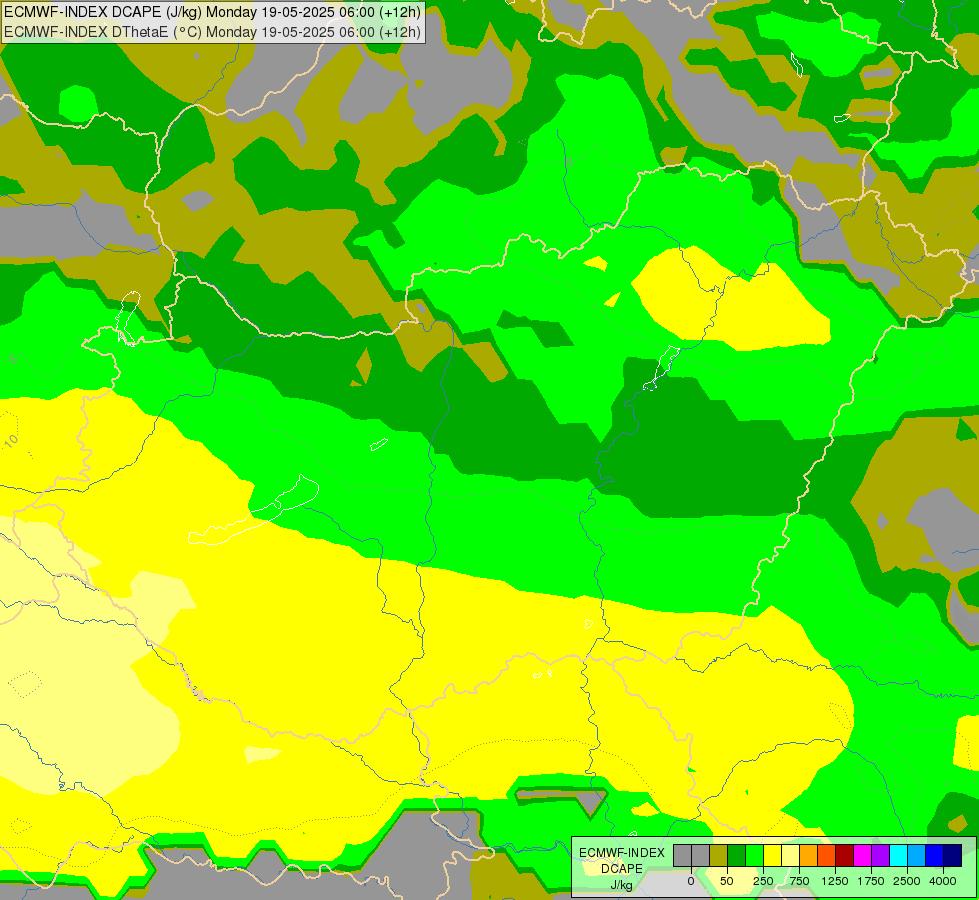
Task: Click the legend value 4000
Action: [943, 881]
